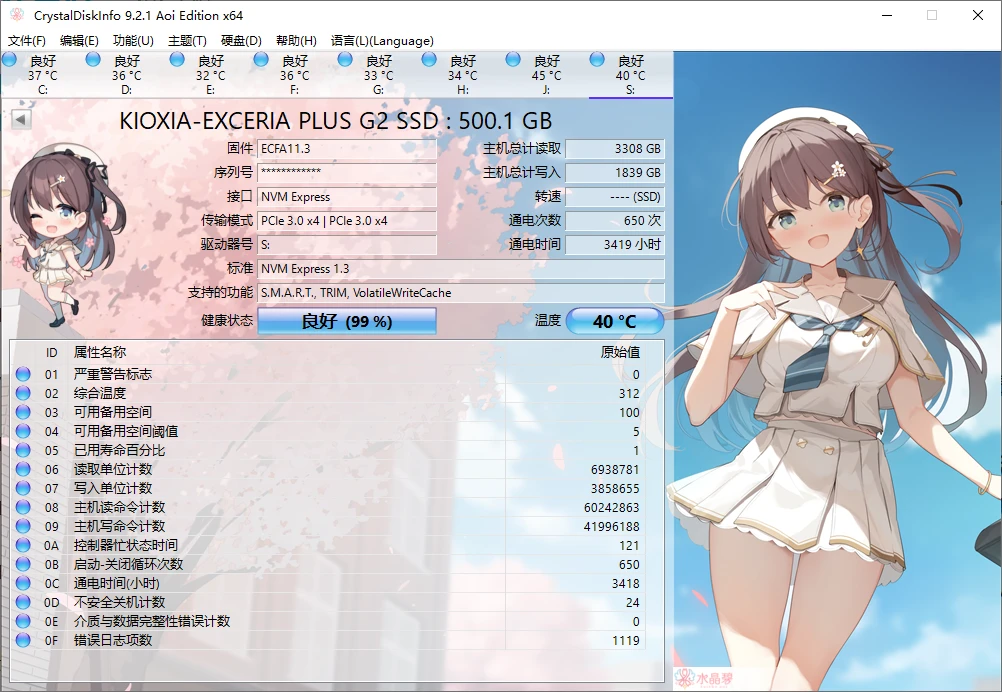Select the 综合温度 attribute name
The image size is (1002, 692).
point(100,393)
